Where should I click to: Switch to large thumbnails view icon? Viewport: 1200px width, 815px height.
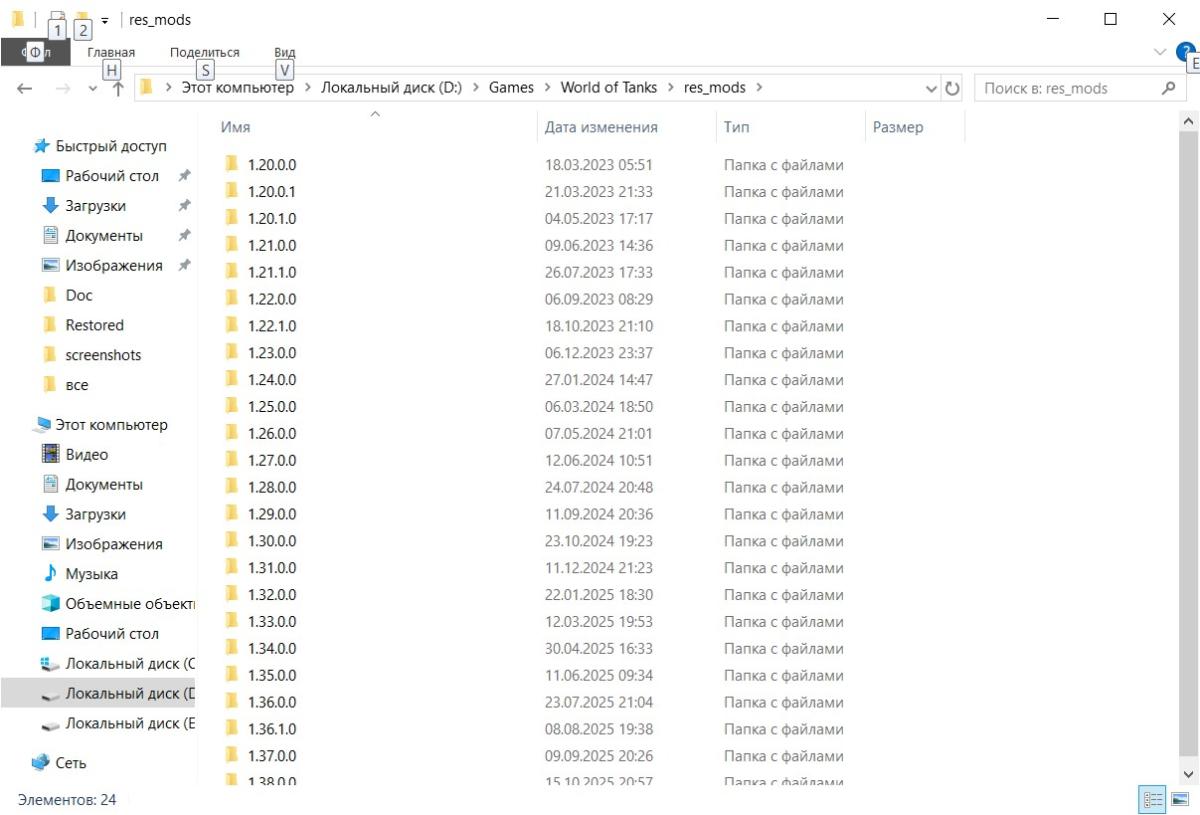coord(1180,799)
